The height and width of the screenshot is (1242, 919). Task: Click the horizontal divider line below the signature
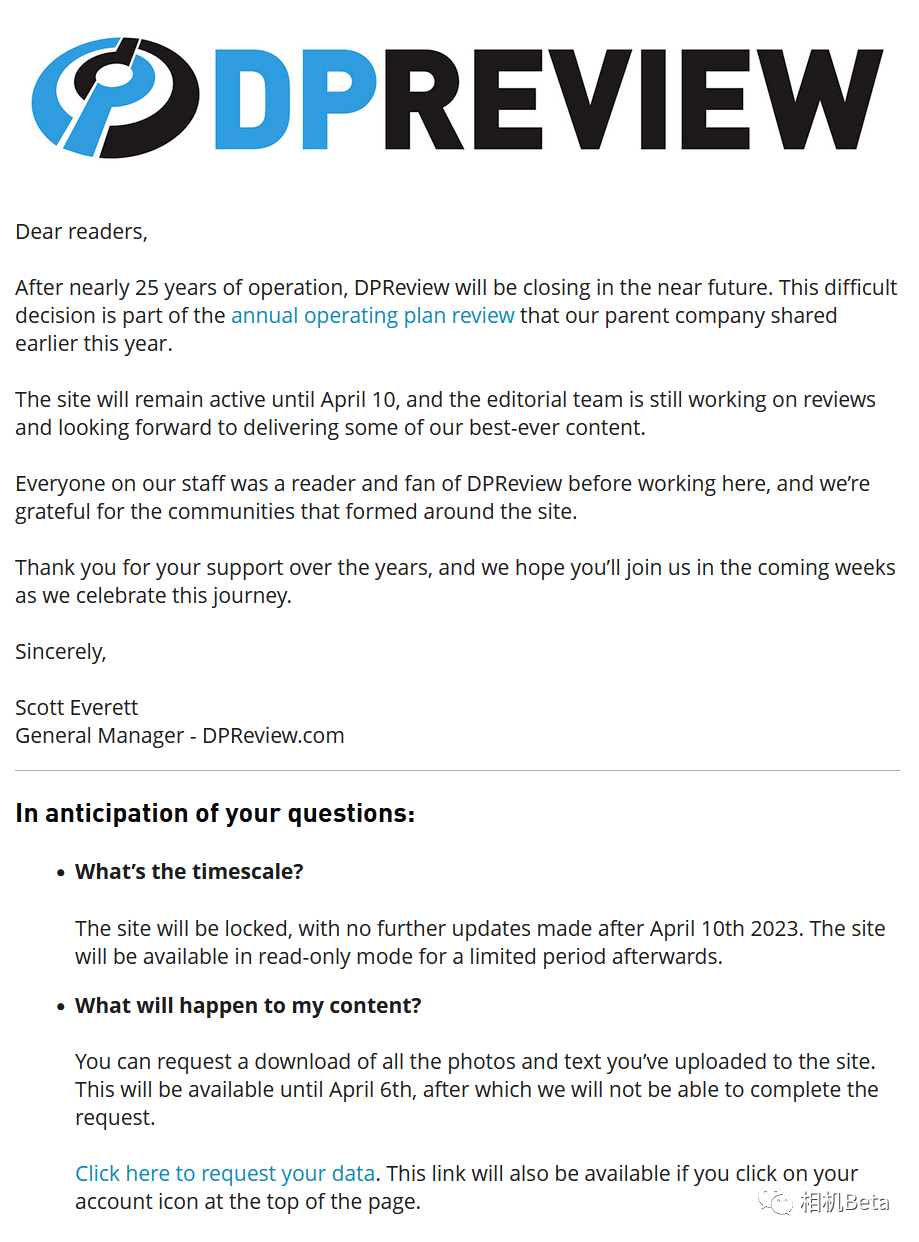click(457, 771)
